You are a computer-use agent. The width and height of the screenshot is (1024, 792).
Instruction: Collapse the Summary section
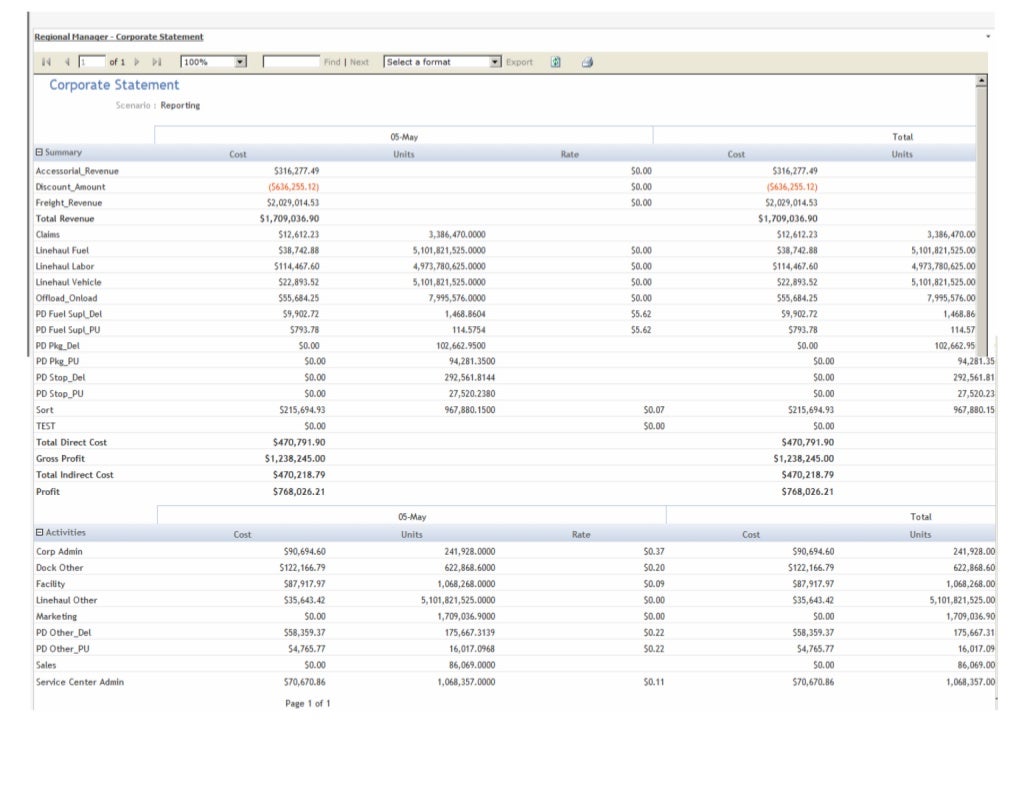[39, 153]
